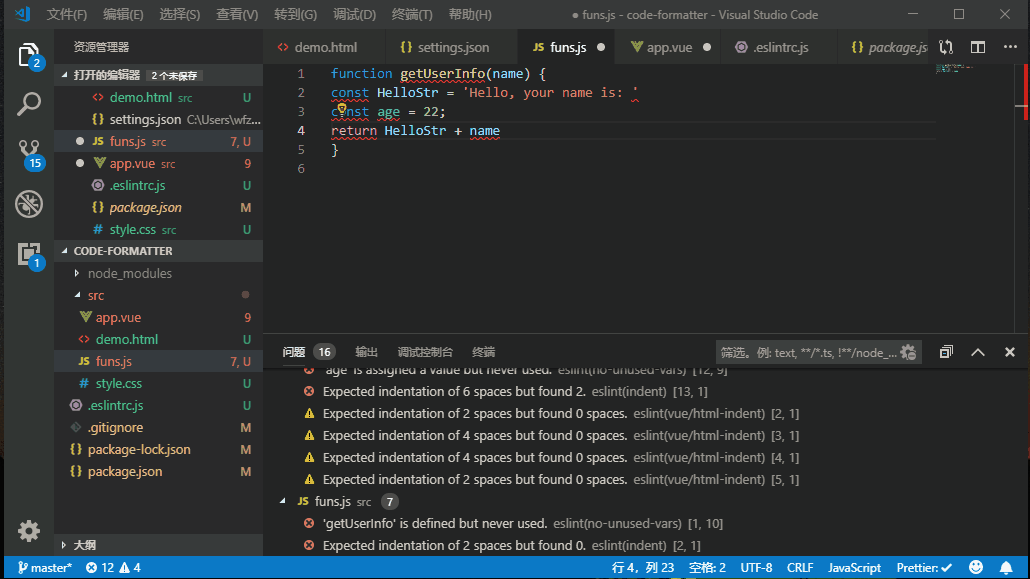The width and height of the screenshot is (1030, 579).
Task: Open .eslintrc.js in the project tree
Action: point(158,405)
